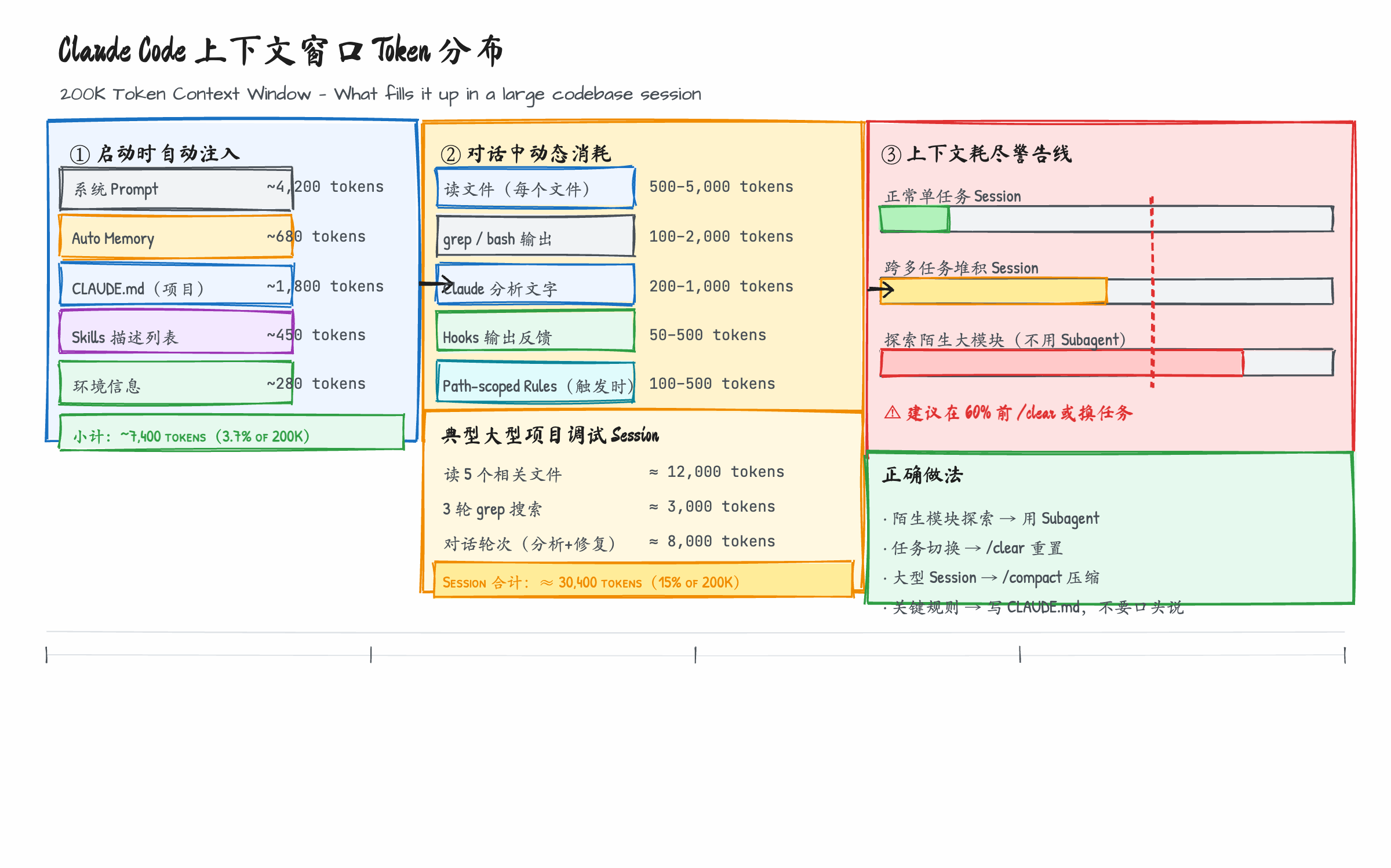Click the "100–500 tokens" value
This screenshot has width=1391, height=868.
[712, 384]
